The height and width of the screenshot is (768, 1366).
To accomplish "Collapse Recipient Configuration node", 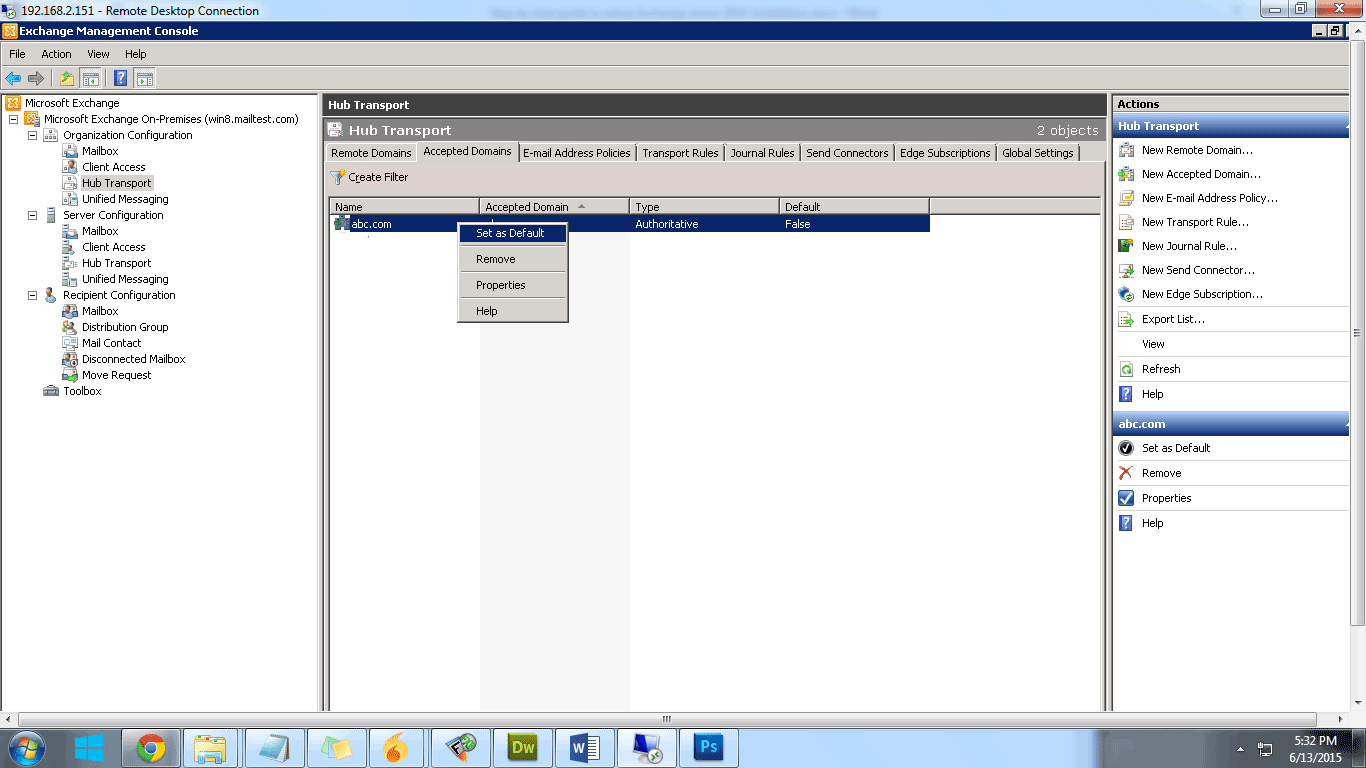I will (x=32, y=295).
